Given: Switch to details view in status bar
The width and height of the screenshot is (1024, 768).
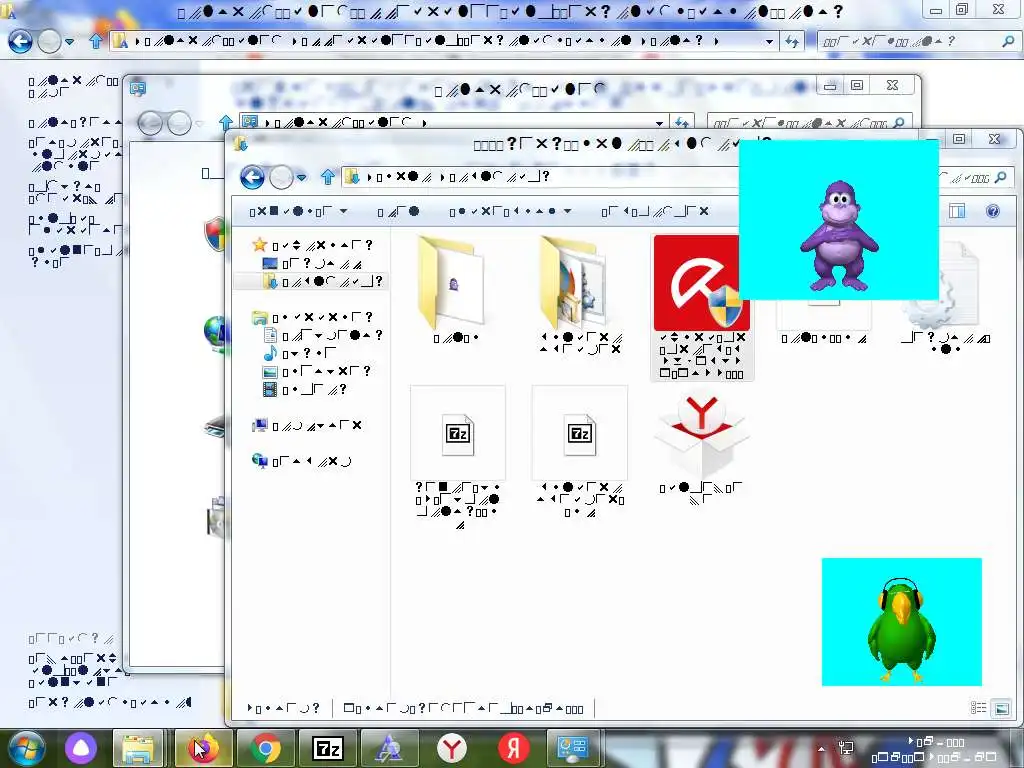Looking at the screenshot, I should point(978,708).
